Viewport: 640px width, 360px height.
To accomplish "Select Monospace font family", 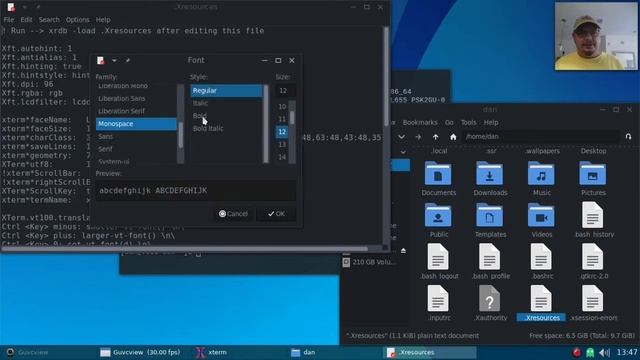I will [x=136, y=124].
